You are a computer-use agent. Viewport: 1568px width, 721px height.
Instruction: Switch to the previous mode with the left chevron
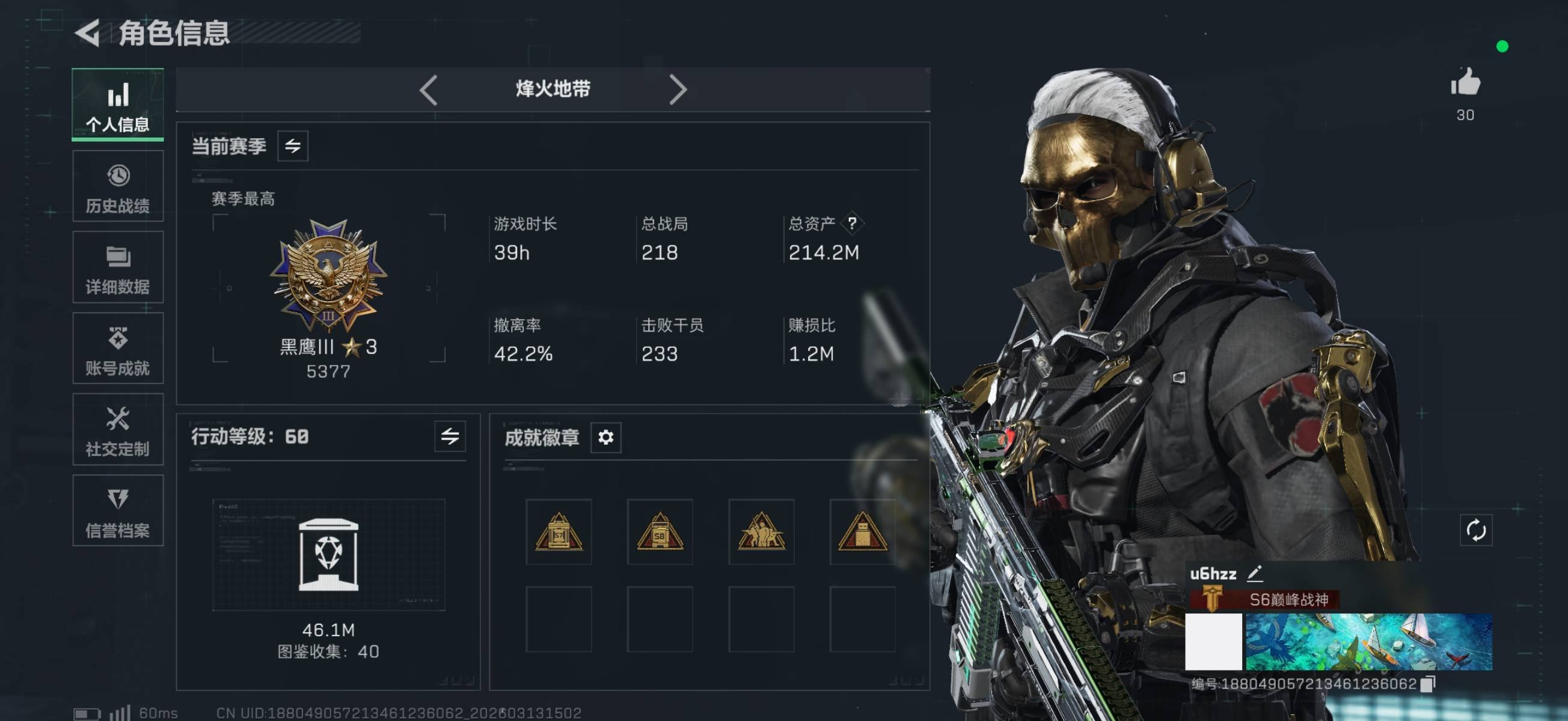(x=429, y=90)
